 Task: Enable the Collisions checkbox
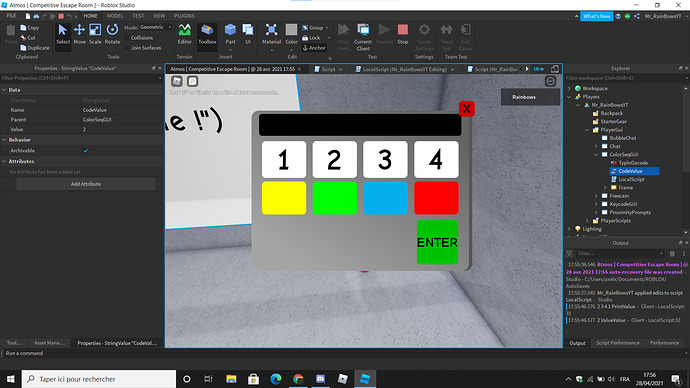coord(127,38)
